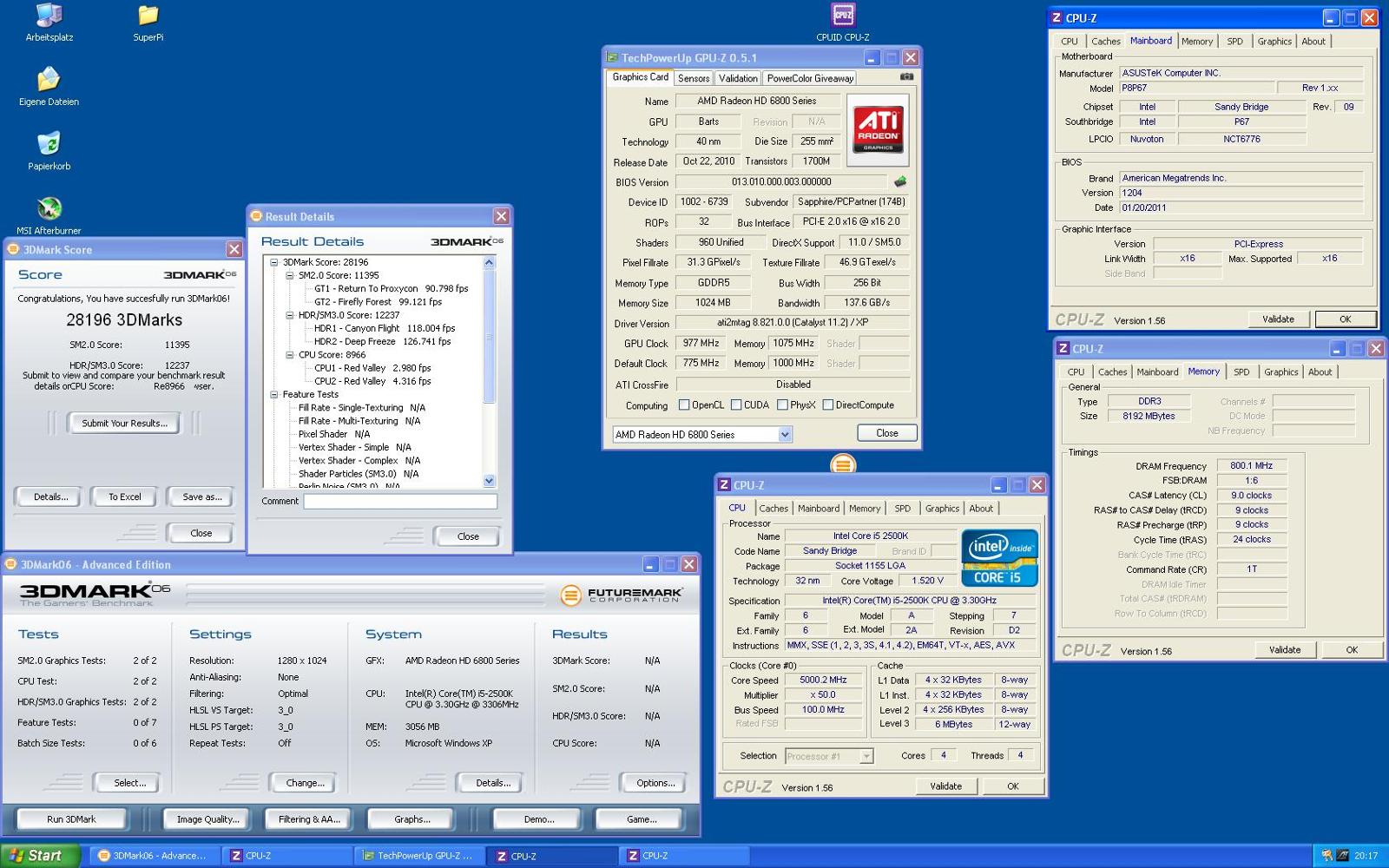Open Eigene Dateien desktop icon

49,87
